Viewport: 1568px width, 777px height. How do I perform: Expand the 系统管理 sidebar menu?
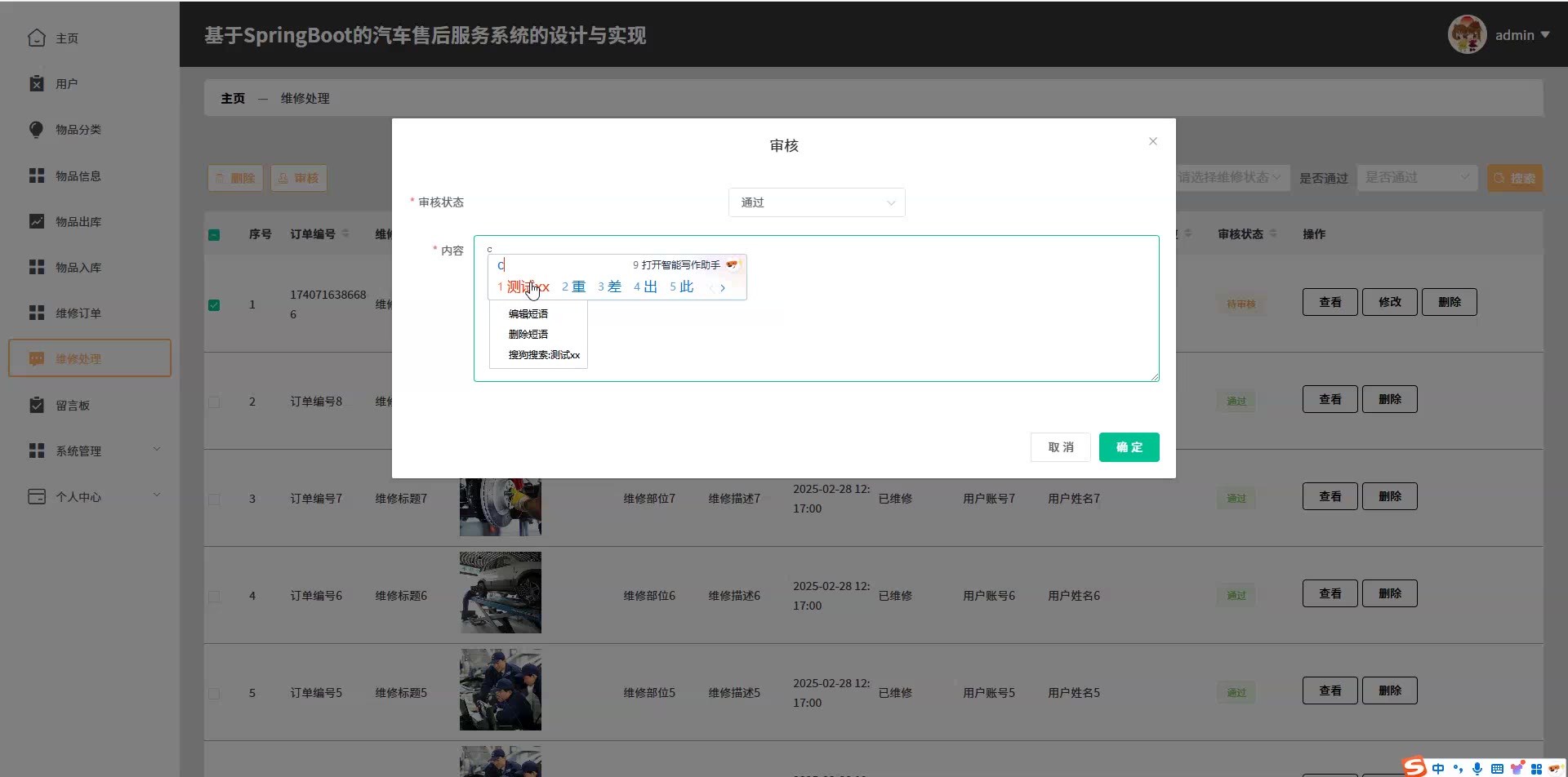[90, 451]
